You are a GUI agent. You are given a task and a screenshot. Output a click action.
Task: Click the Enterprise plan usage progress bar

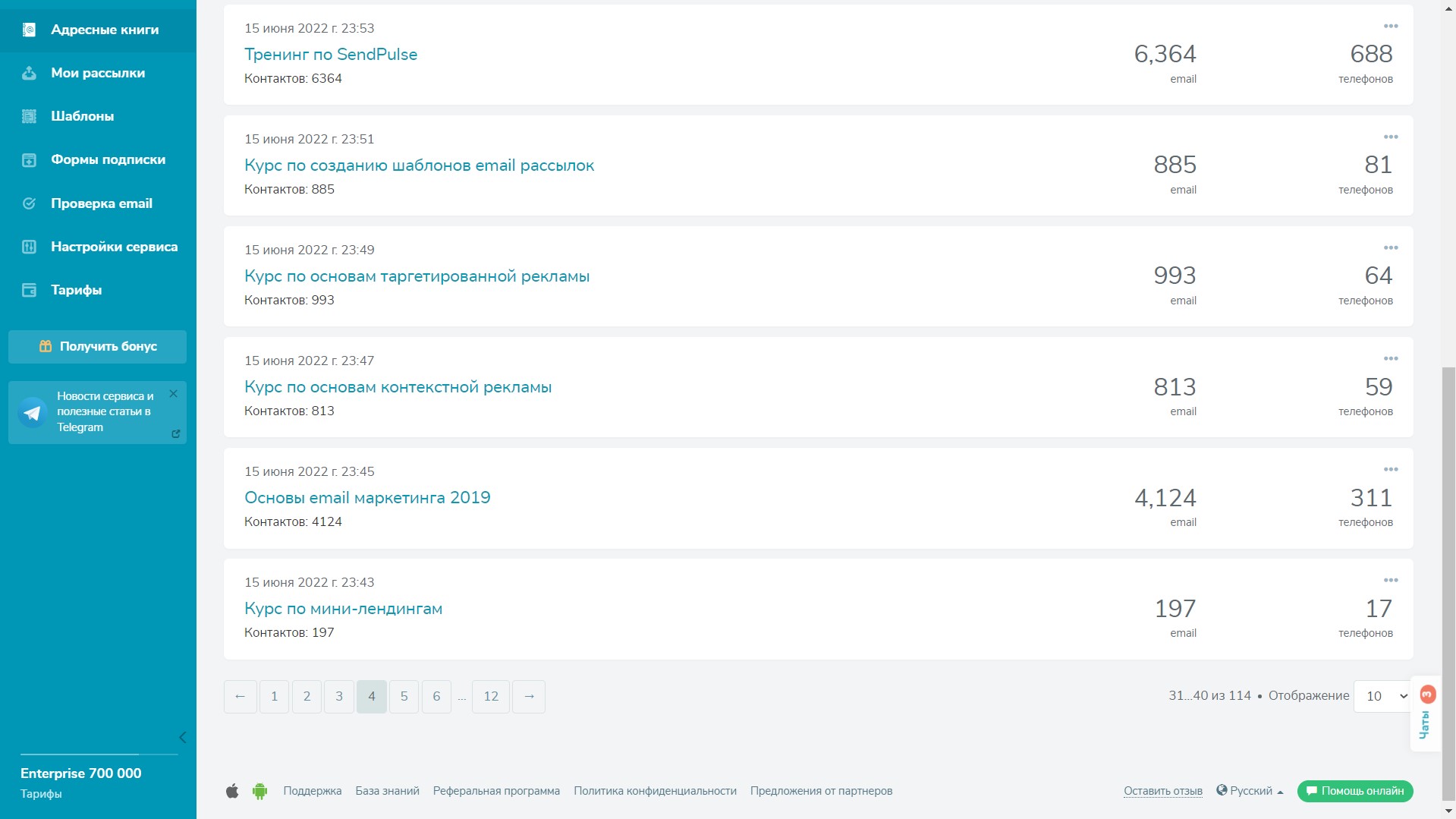(99, 754)
